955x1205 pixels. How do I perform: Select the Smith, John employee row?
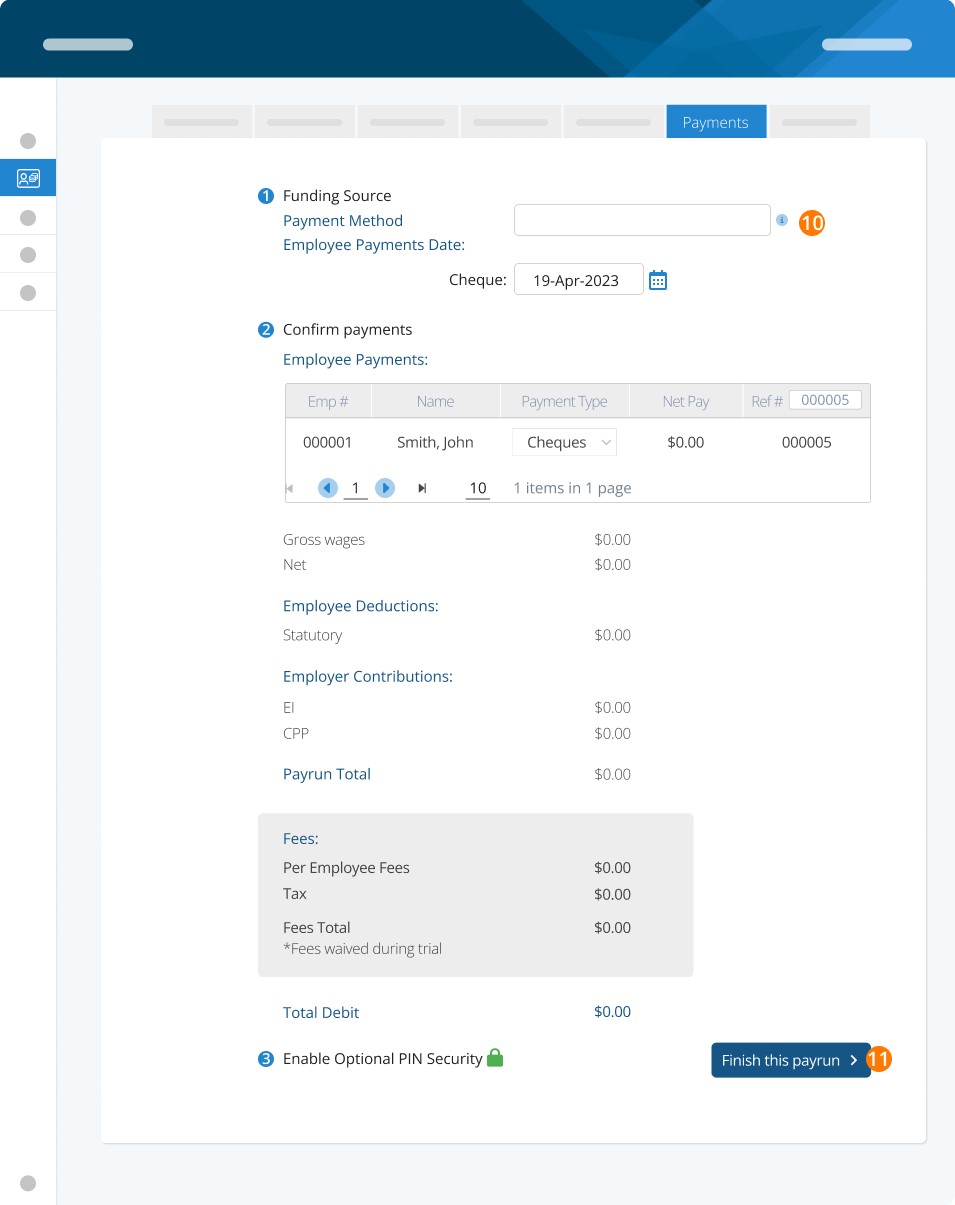578,442
